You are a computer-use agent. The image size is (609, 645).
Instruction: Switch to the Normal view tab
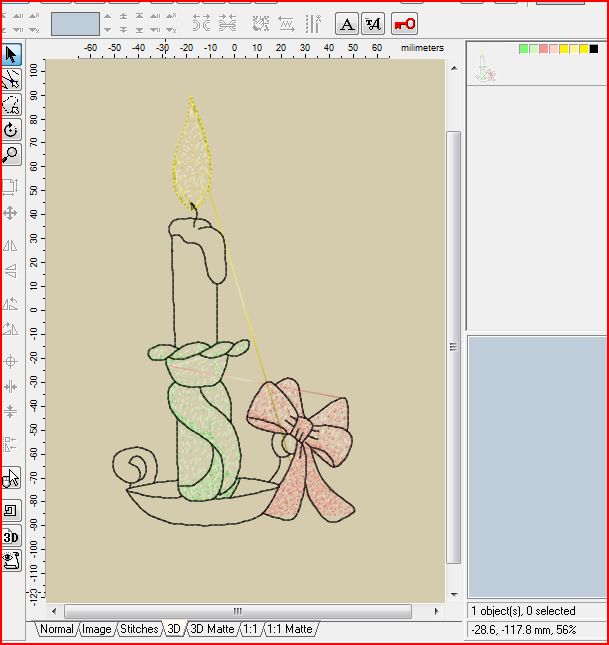pos(56,629)
